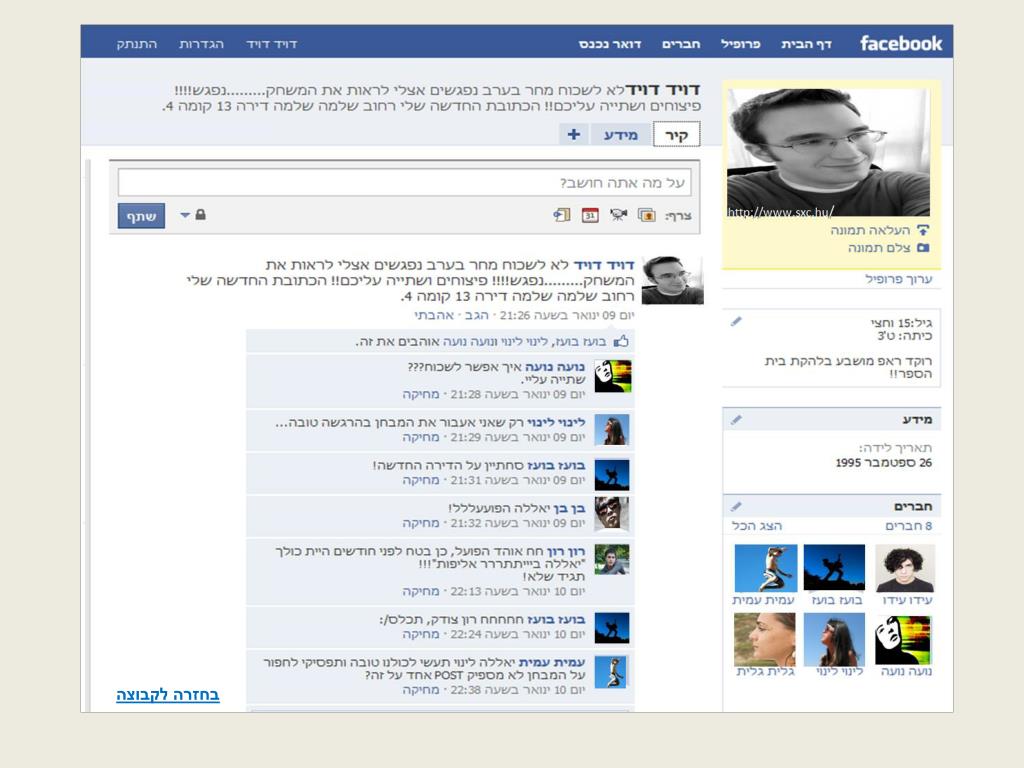Click נועה נועה's comment avatar
Viewport: 1024px width, 768px height.
613,376
